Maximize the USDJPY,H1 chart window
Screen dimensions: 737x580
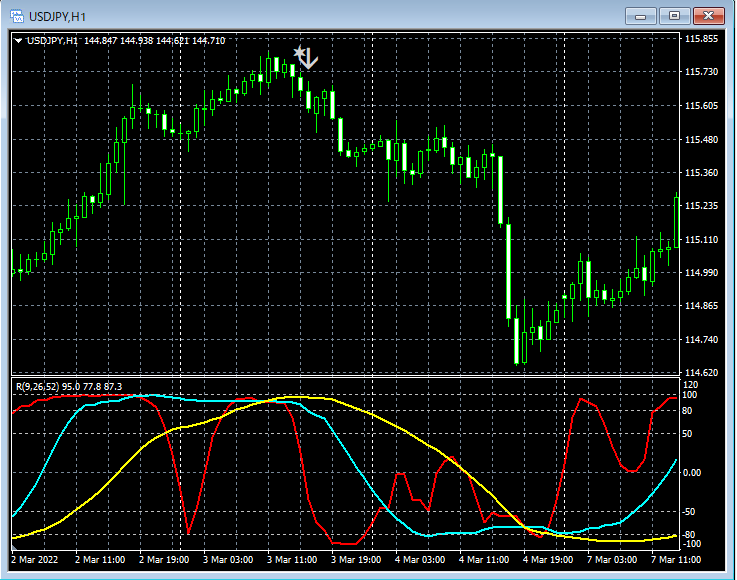tap(674, 16)
